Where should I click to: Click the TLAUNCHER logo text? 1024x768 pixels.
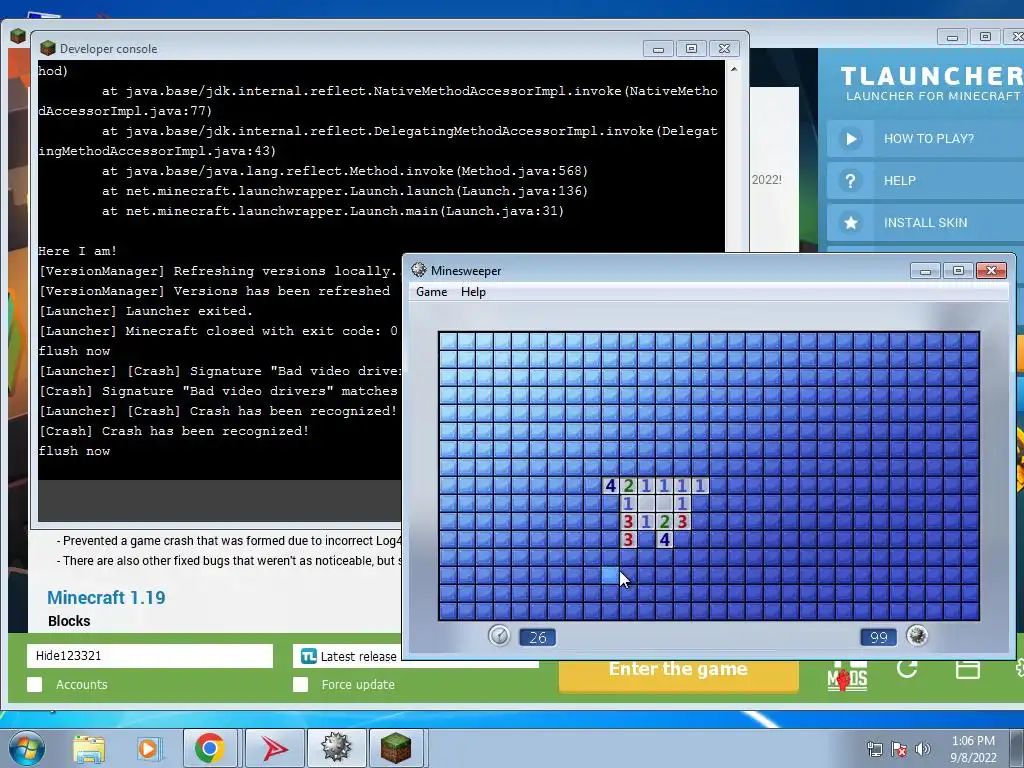[x=931, y=76]
